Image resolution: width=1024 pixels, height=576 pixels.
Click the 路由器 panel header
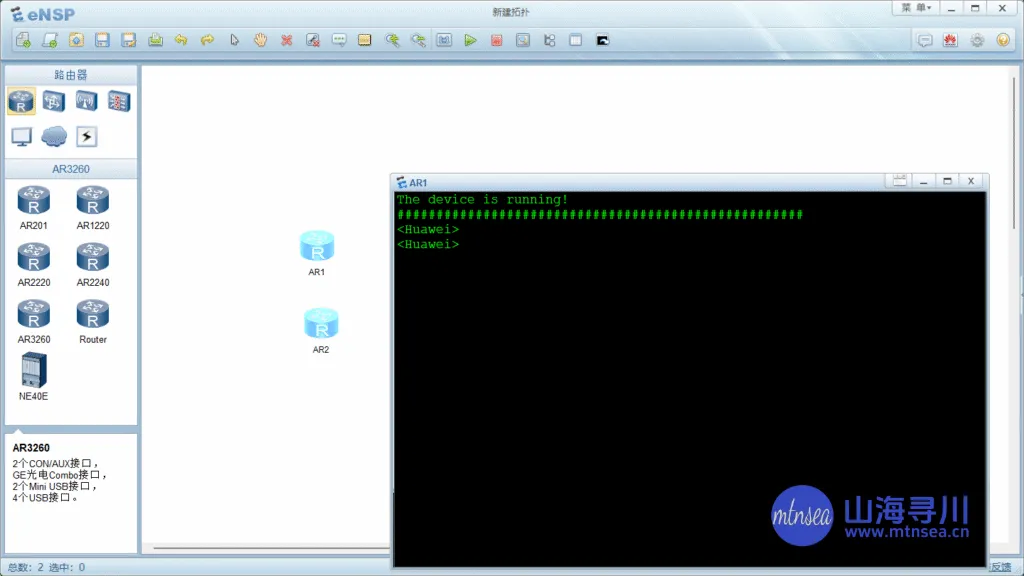click(x=71, y=74)
